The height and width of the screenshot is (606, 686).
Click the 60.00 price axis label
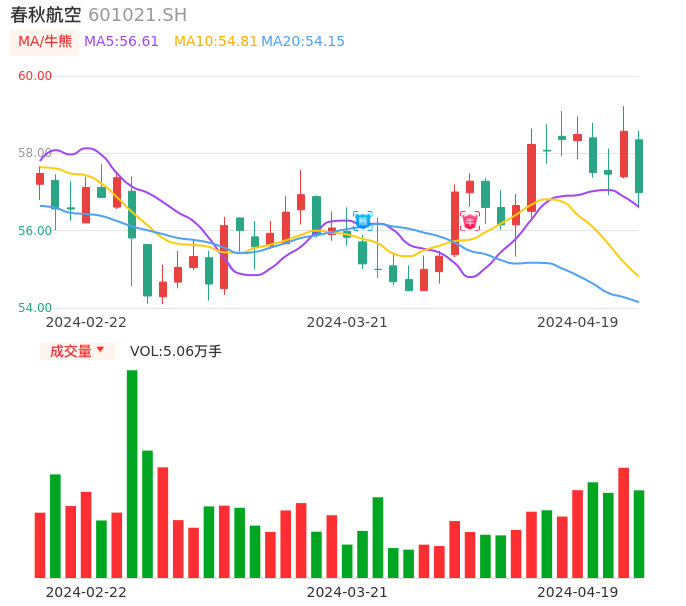tap(35, 76)
